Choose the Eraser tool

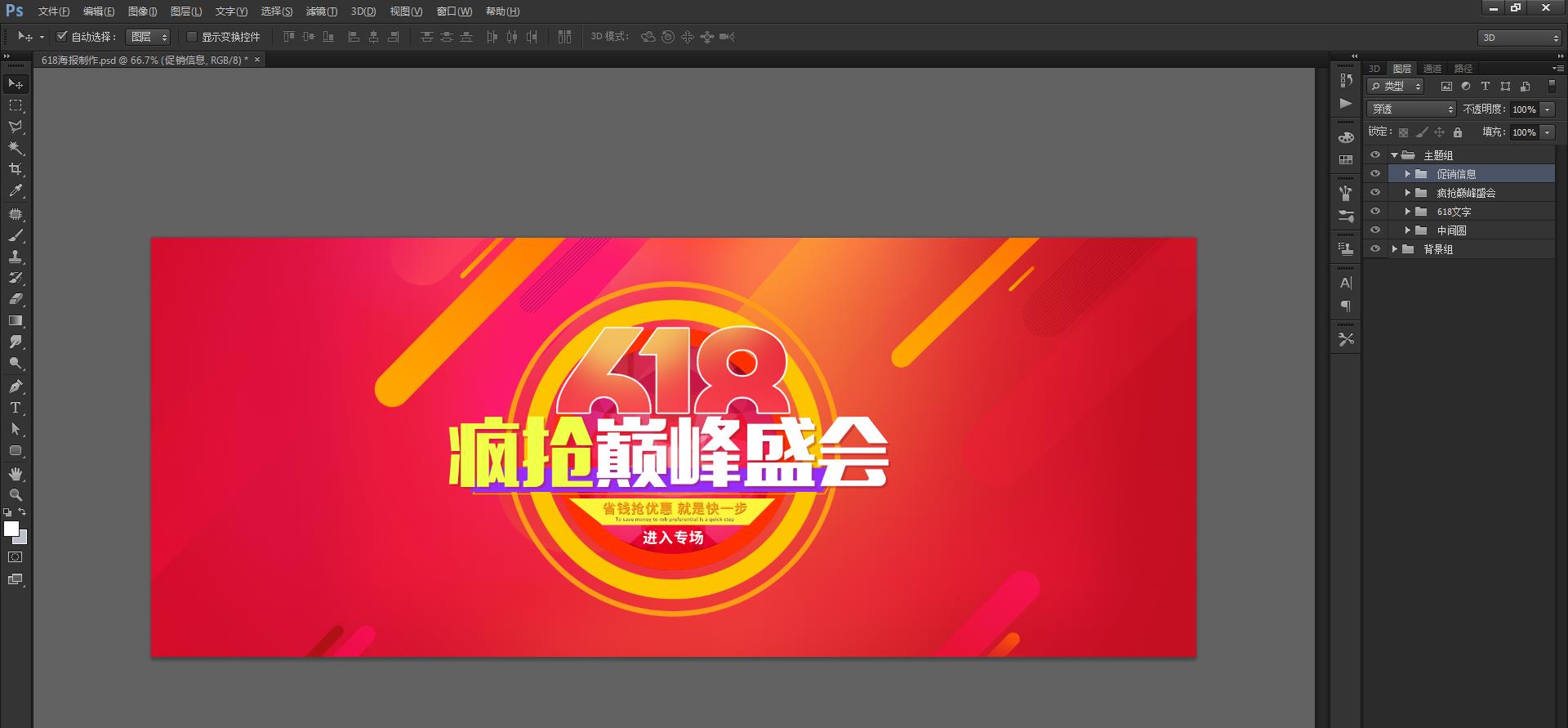click(x=16, y=299)
